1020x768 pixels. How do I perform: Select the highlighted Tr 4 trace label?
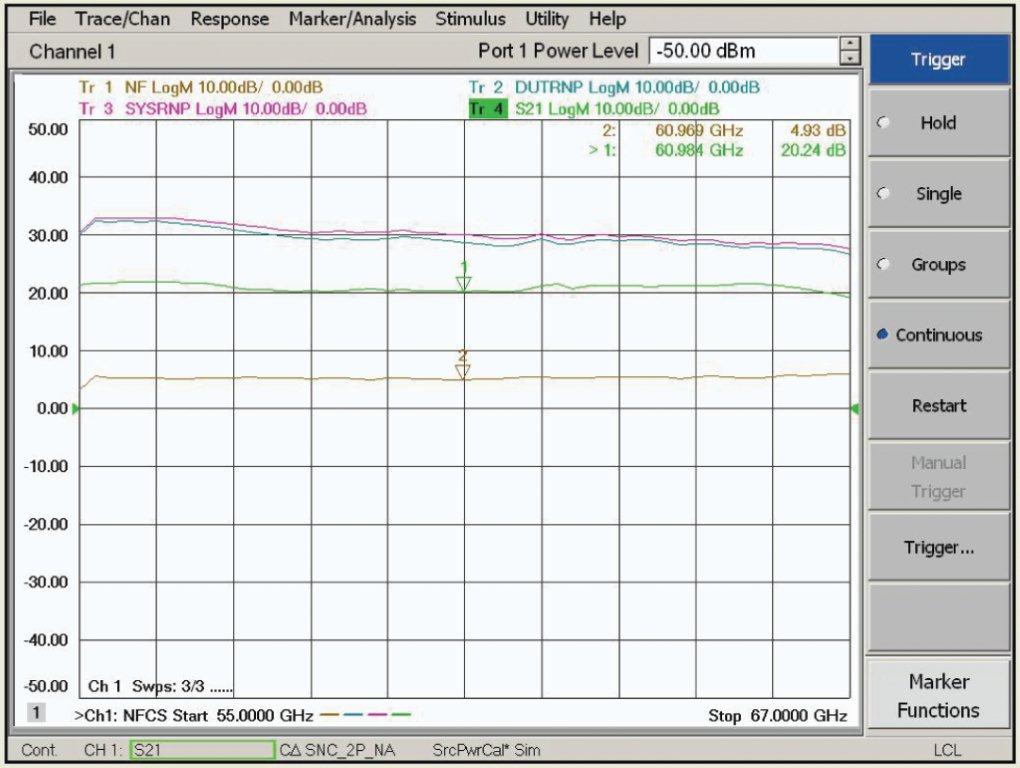489,109
